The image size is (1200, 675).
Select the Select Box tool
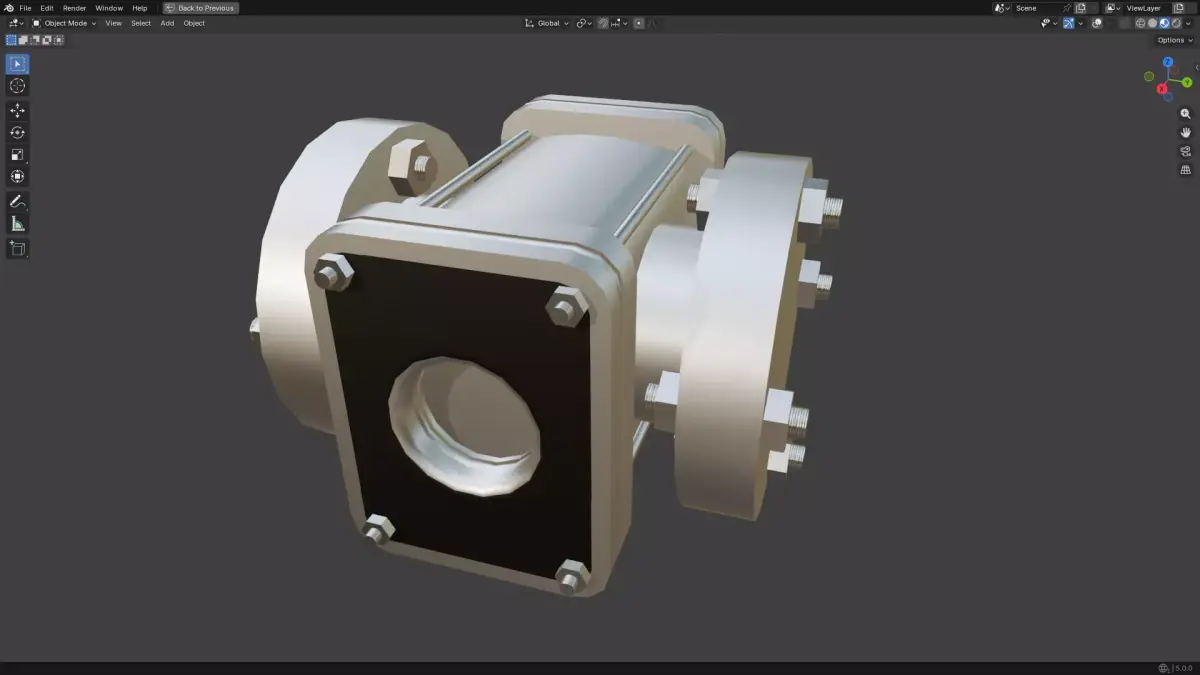point(17,64)
